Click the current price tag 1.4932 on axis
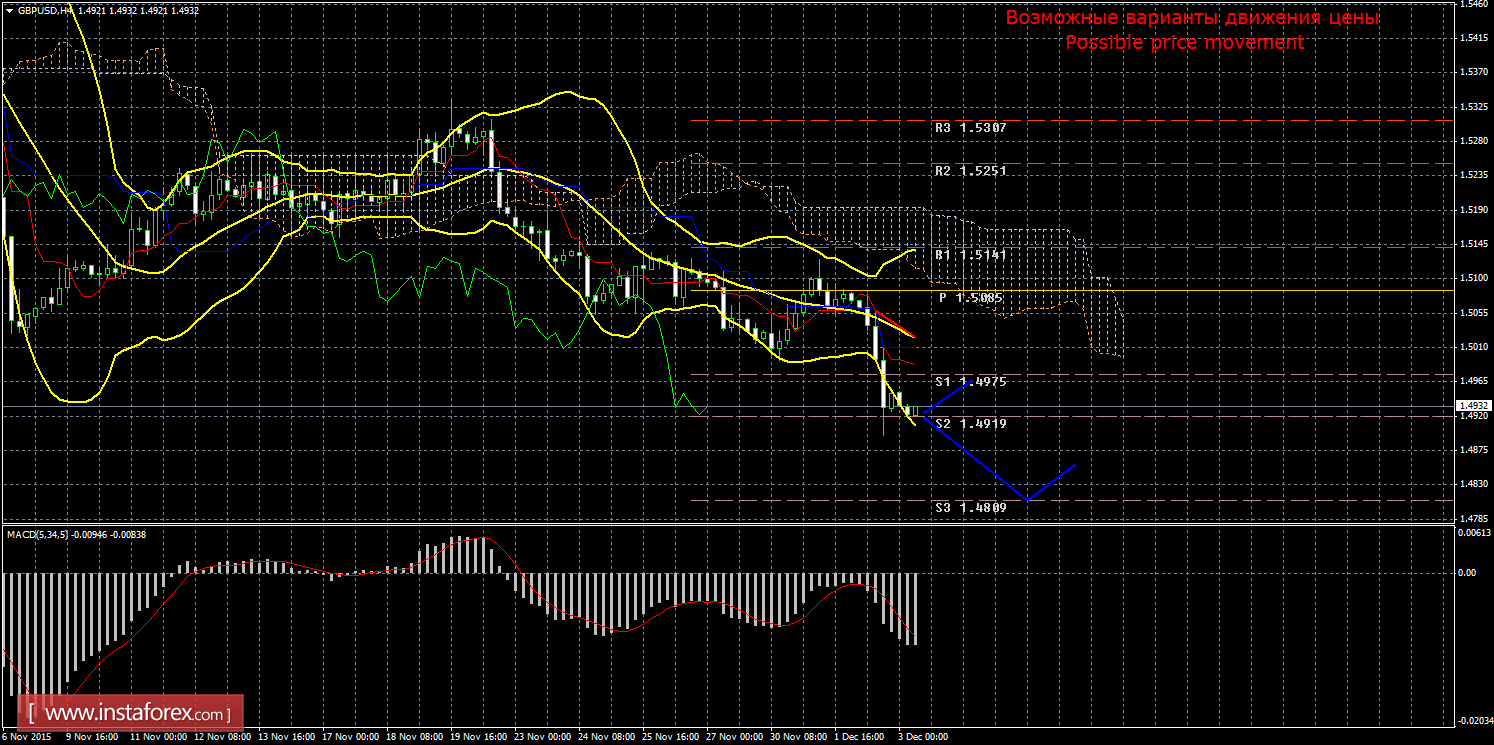This screenshot has height=745, width=1494. tap(1470, 406)
